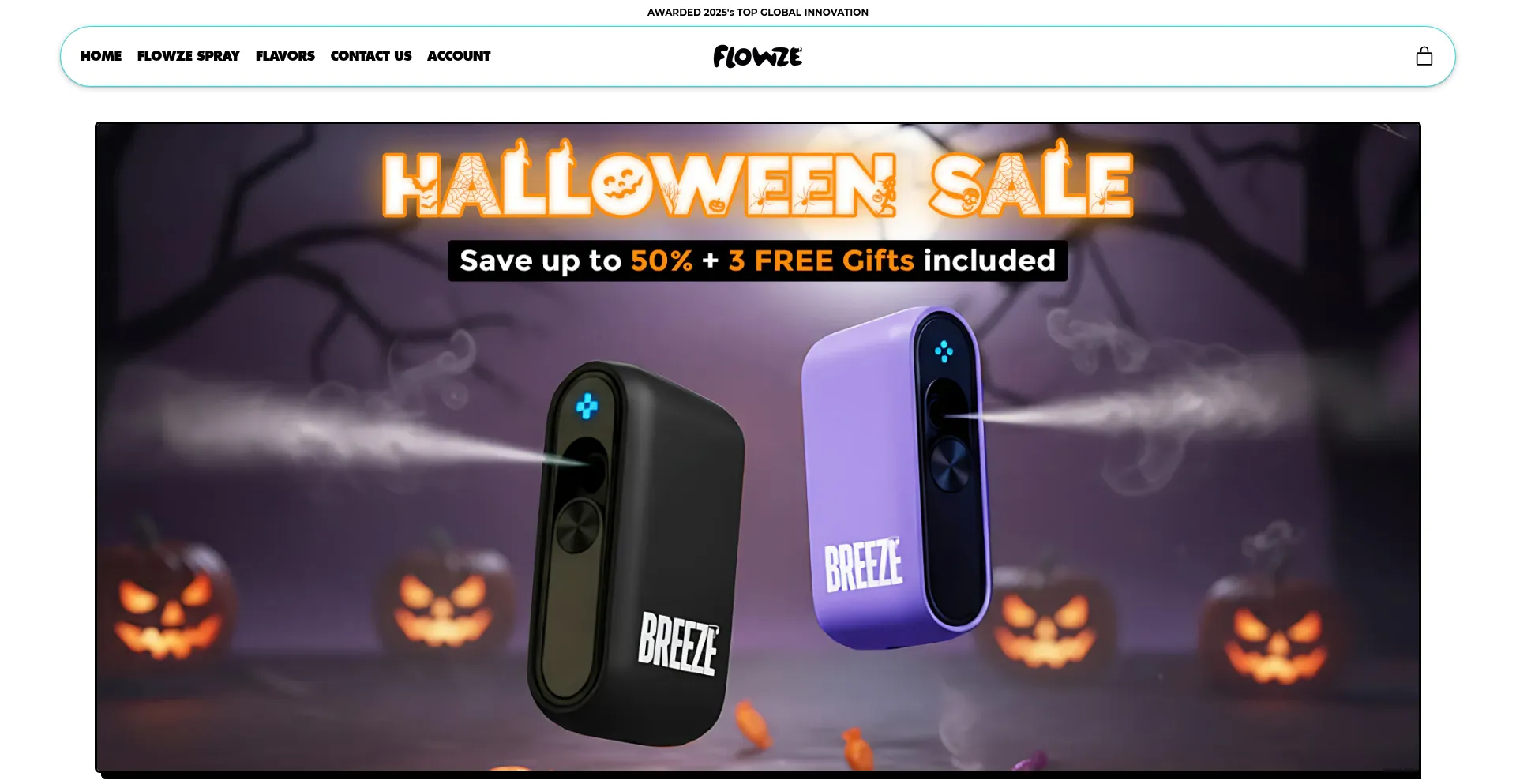Click the round button on black Breeze device

pos(578,526)
